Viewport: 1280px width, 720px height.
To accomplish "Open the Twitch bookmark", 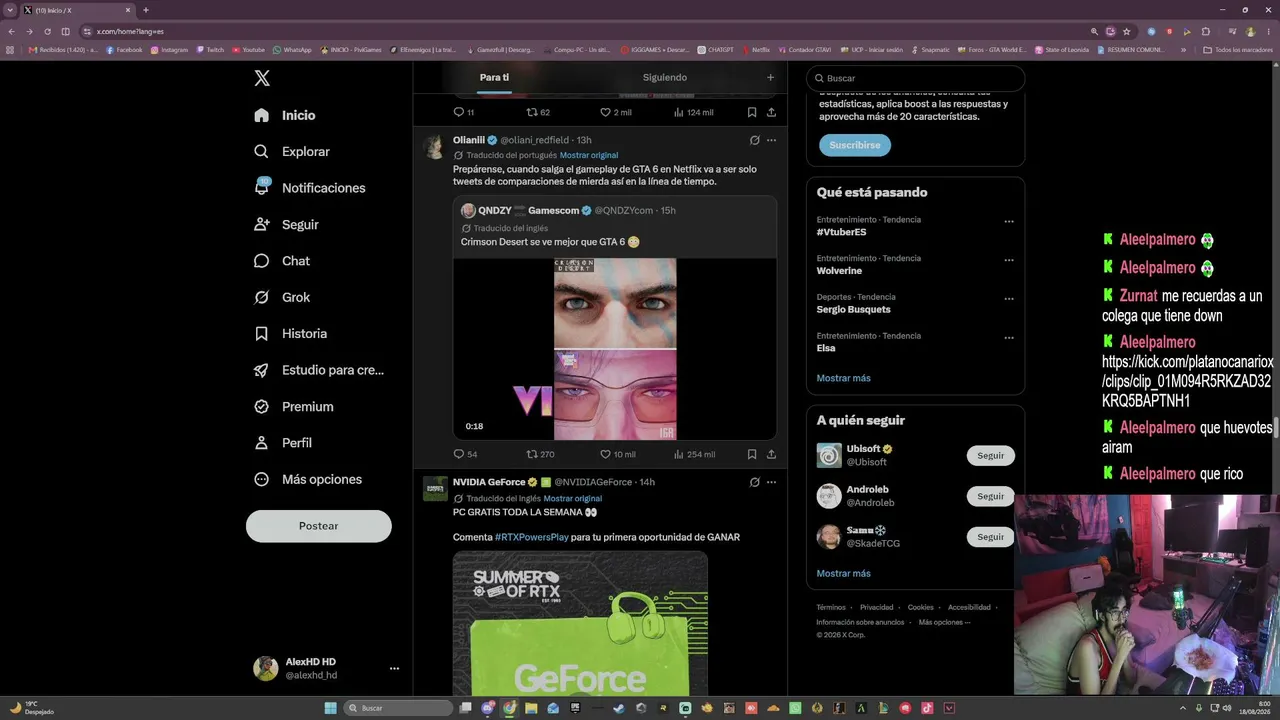I will pyautogui.click(x=210, y=49).
